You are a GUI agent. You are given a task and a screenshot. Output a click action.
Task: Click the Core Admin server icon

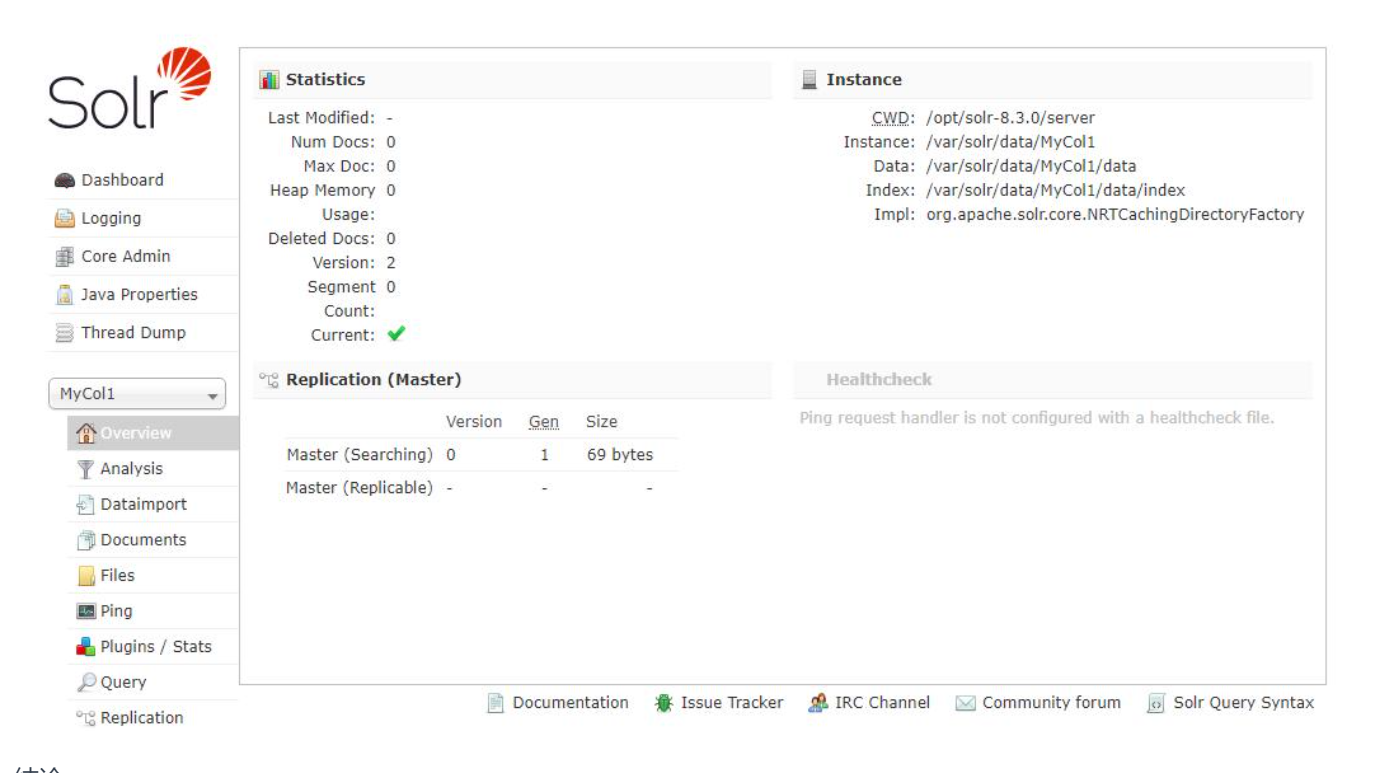tap(64, 257)
